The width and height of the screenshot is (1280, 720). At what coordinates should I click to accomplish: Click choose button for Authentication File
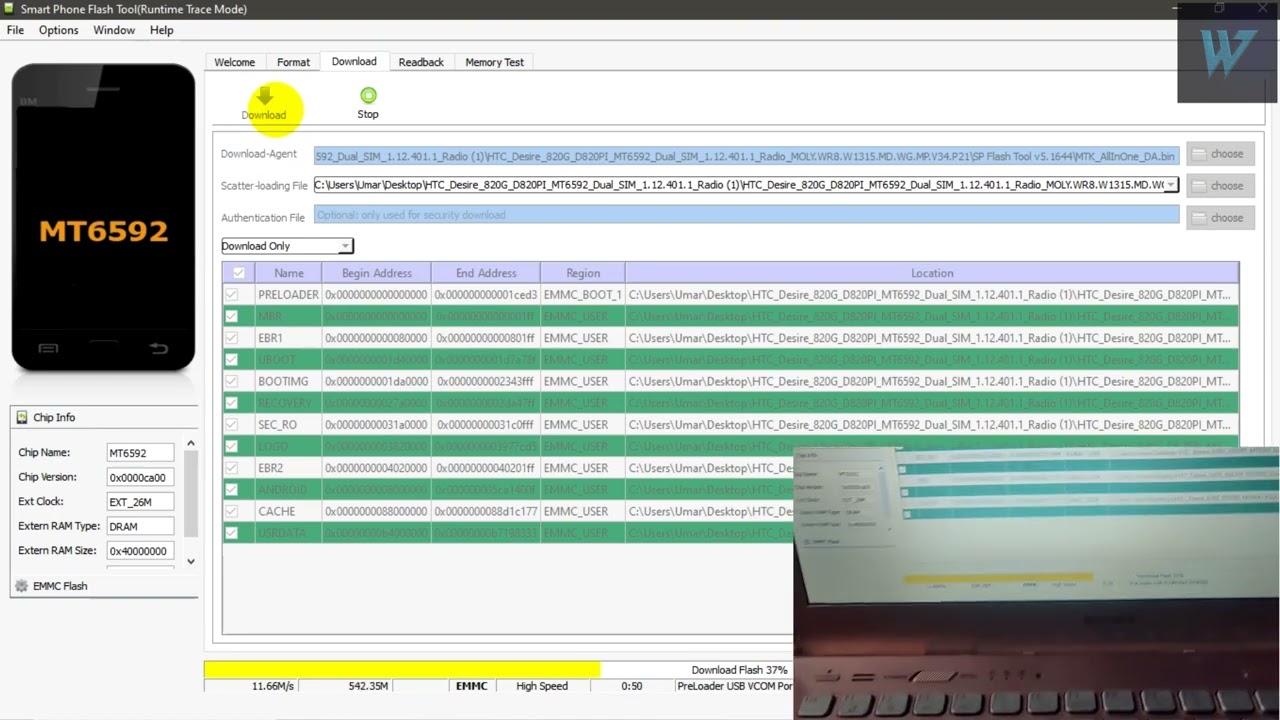1220,217
